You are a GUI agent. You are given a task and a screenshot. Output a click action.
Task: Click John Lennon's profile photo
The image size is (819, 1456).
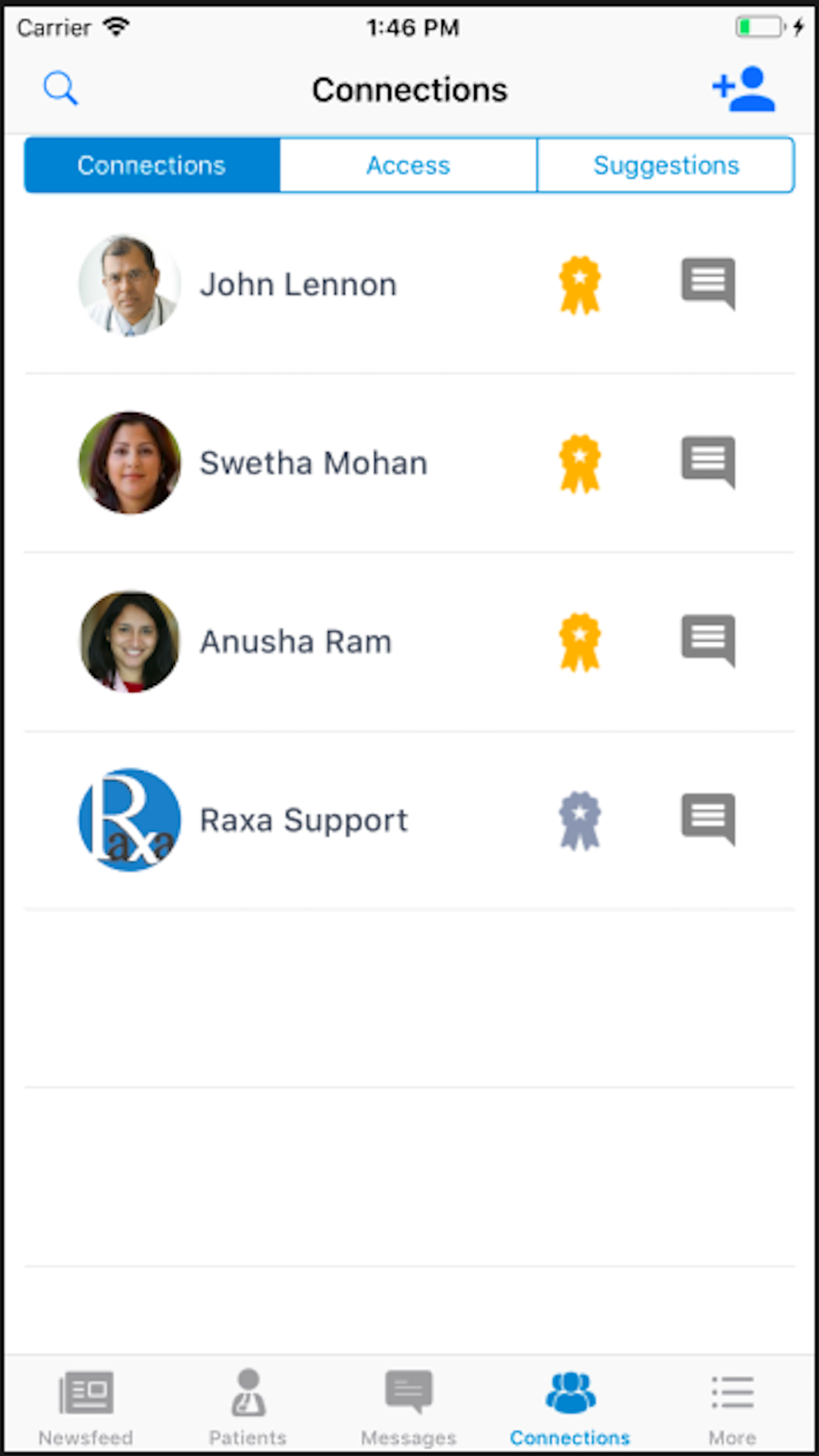point(129,285)
